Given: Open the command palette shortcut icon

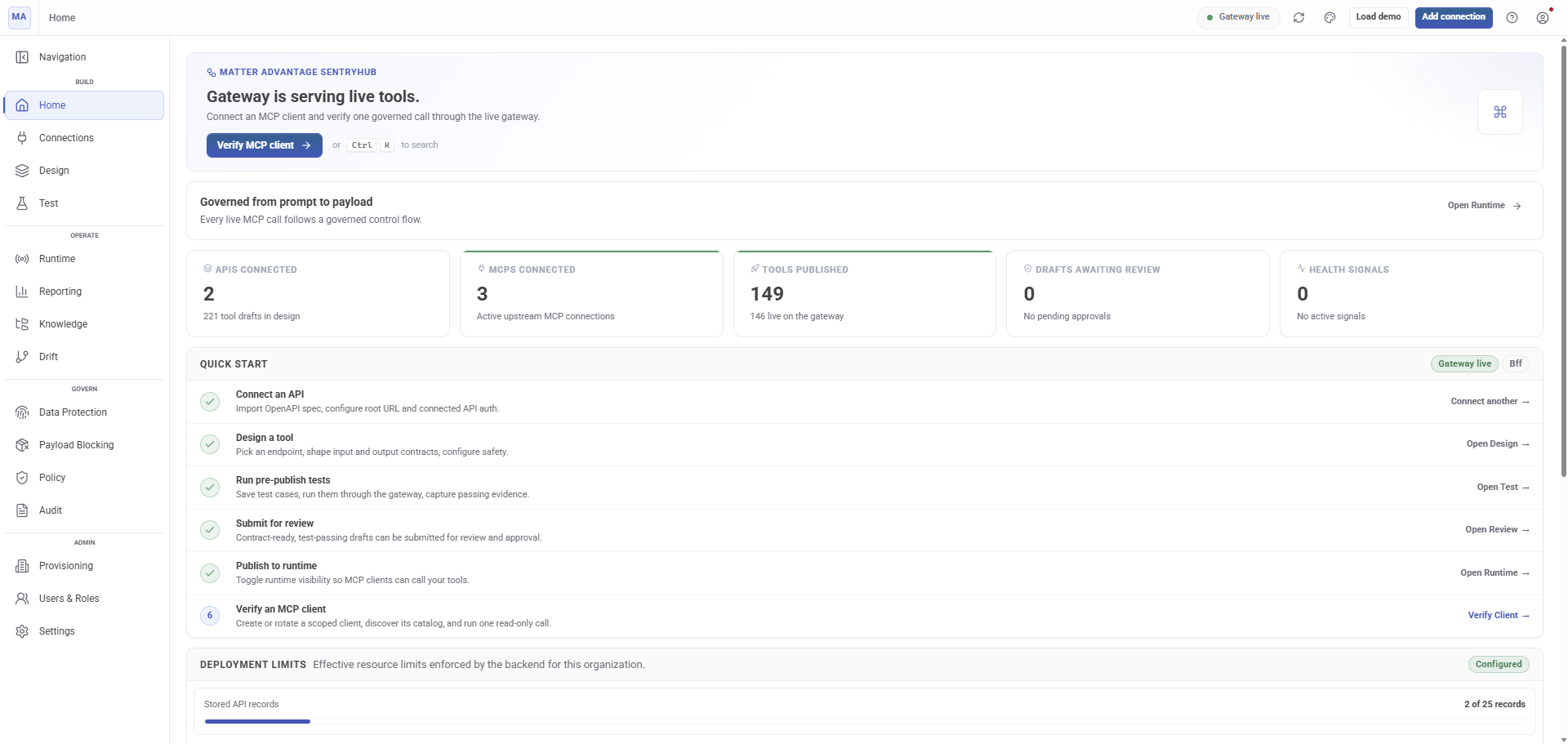Looking at the screenshot, I should tap(1500, 112).
